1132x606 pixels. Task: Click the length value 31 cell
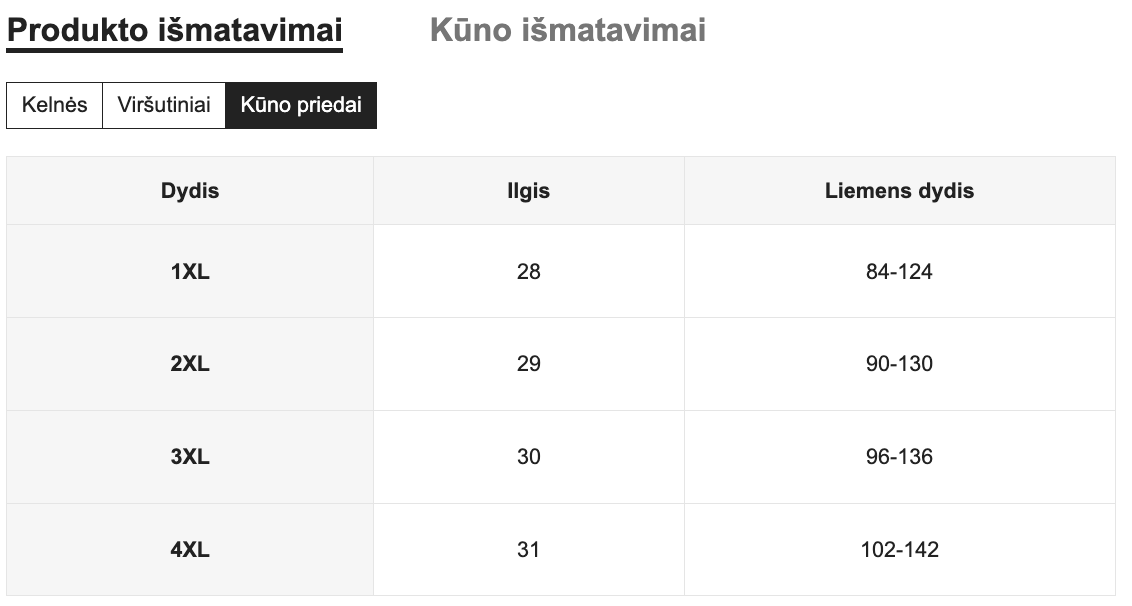coord(528,549)
